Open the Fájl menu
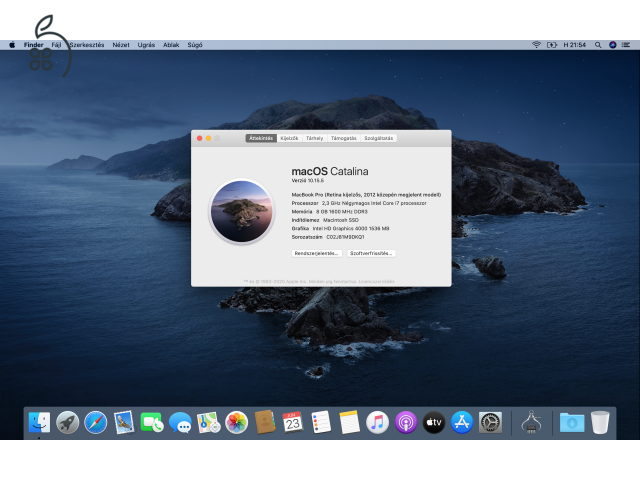 click(56, 45)
